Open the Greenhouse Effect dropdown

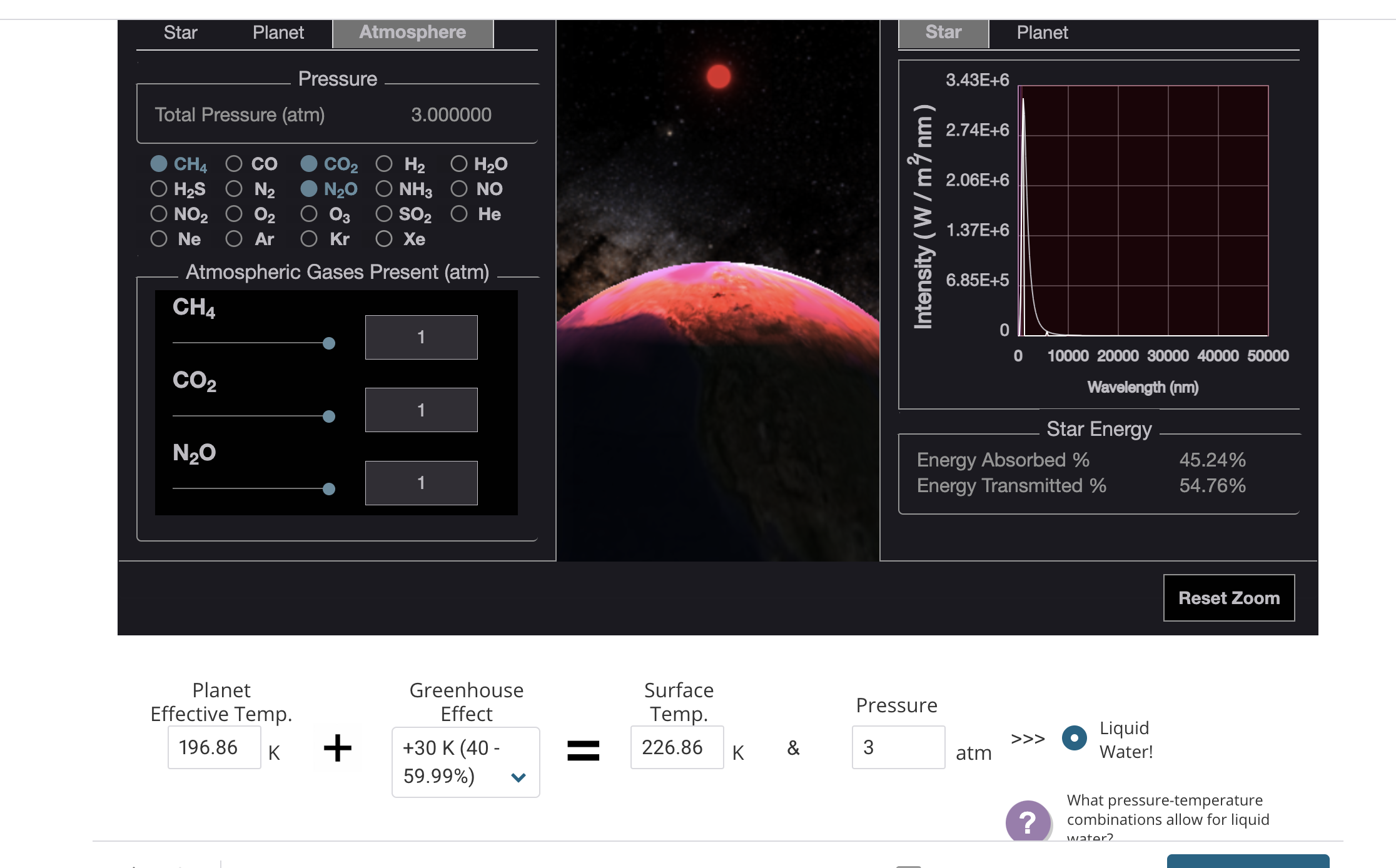click(465, 762)
